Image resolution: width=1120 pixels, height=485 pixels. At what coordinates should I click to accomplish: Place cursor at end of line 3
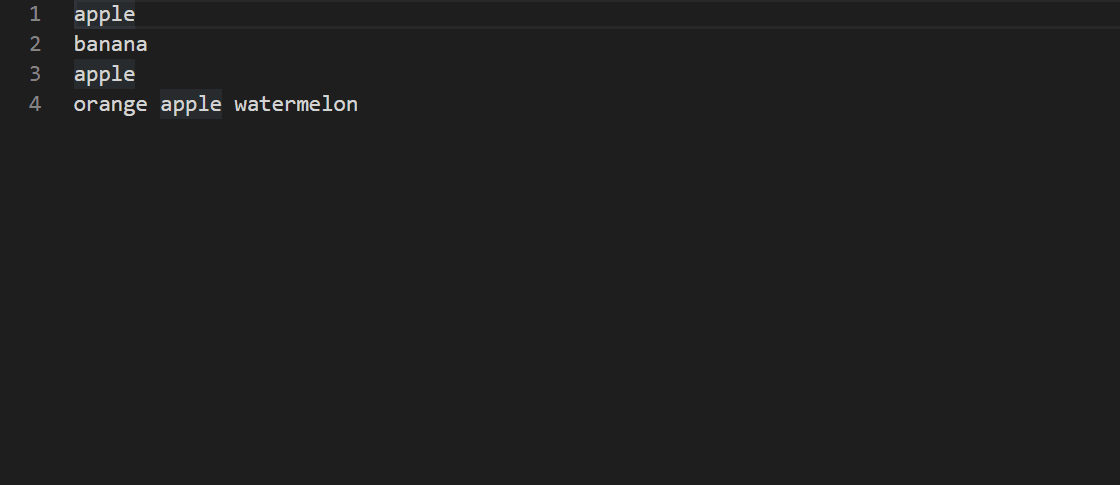[136, 74]
